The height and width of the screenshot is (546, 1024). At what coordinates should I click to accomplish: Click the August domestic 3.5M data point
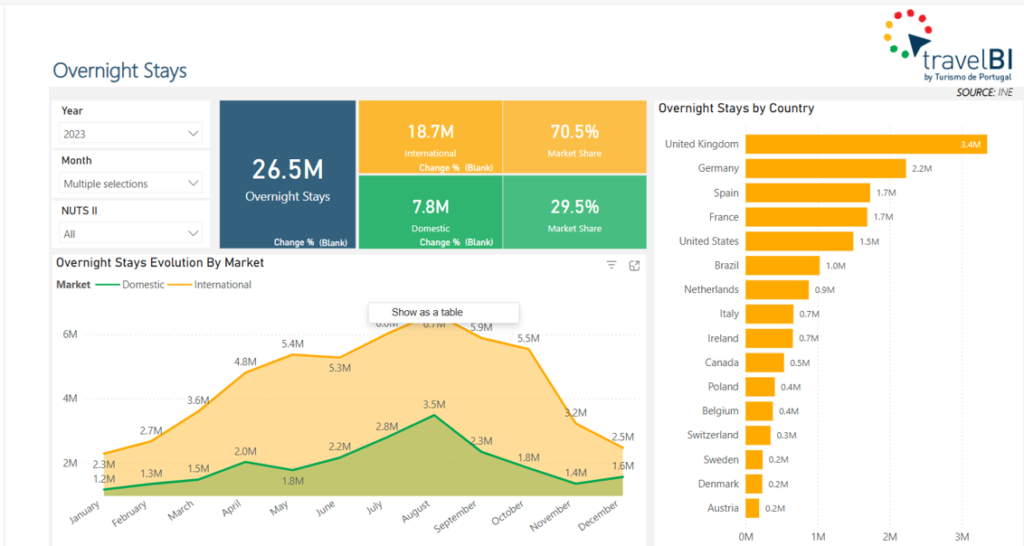point(433,414)
